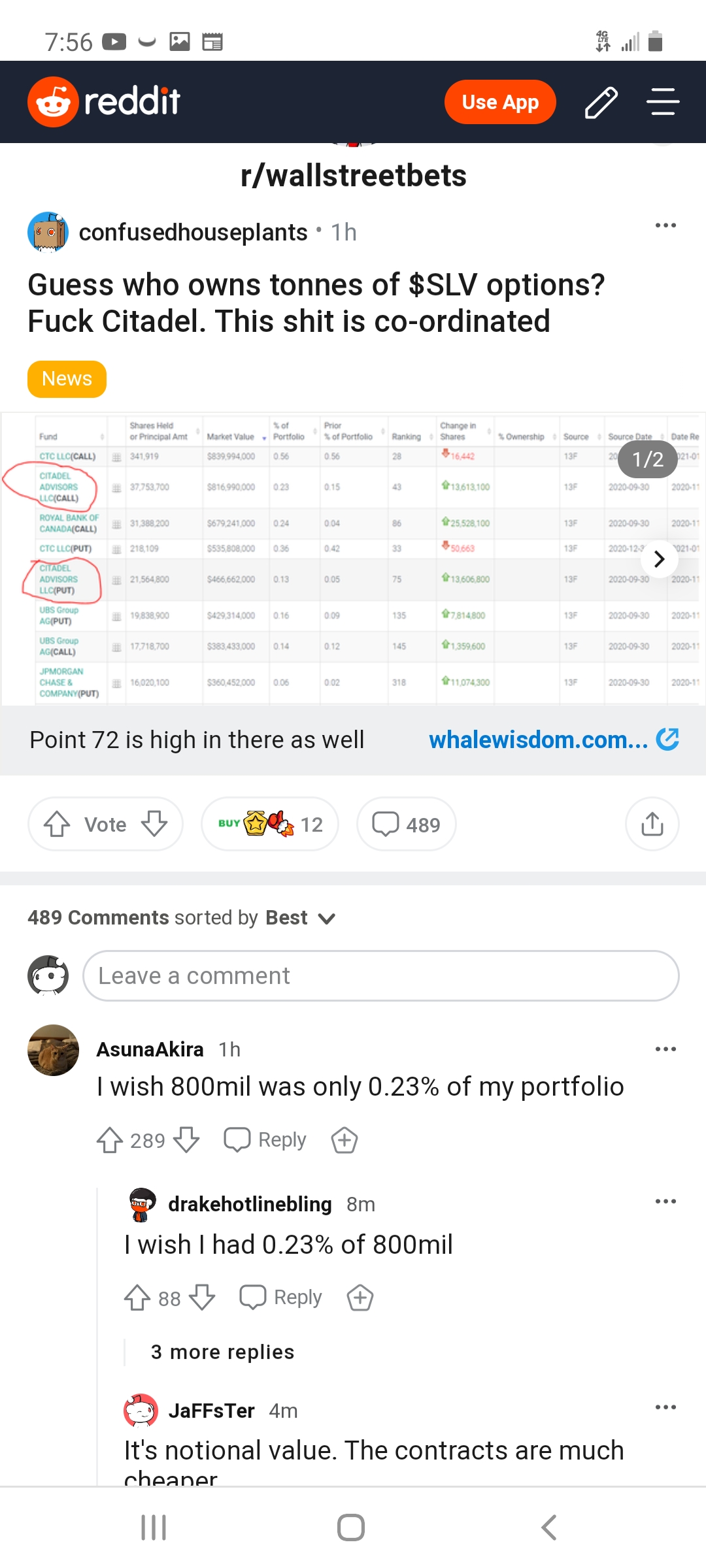This screenshot has width=706, height=1568.
Task: Open options menu for AsunaAkira's comment
Action: [665, 1049]
